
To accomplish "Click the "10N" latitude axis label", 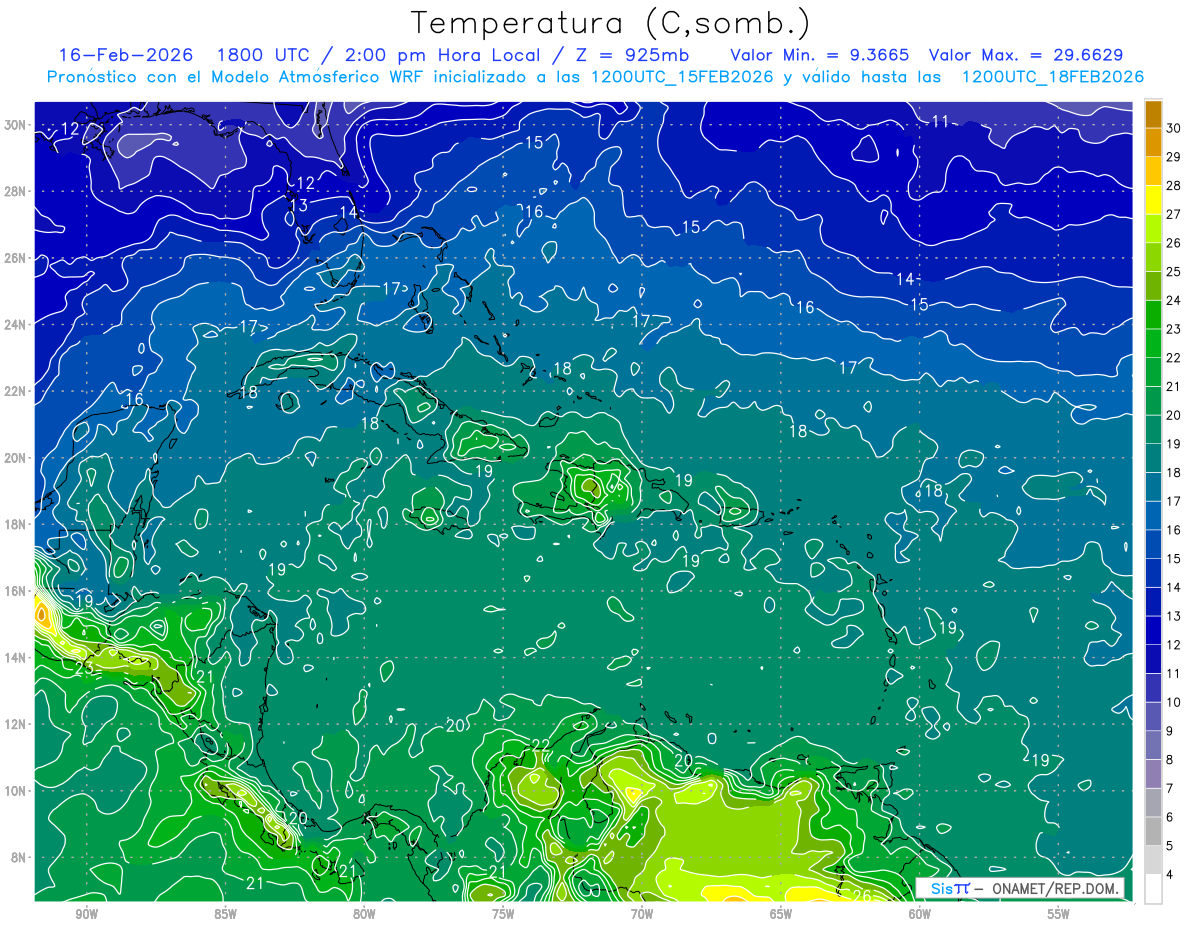I will [15, 791].
